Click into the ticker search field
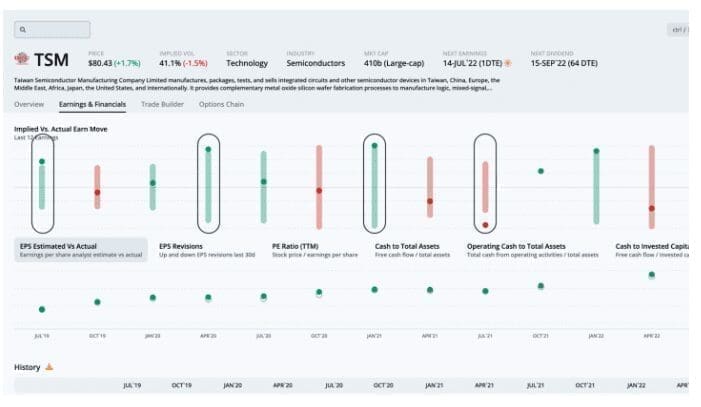This screenshot has height=407, width=701. coord(58,31)
